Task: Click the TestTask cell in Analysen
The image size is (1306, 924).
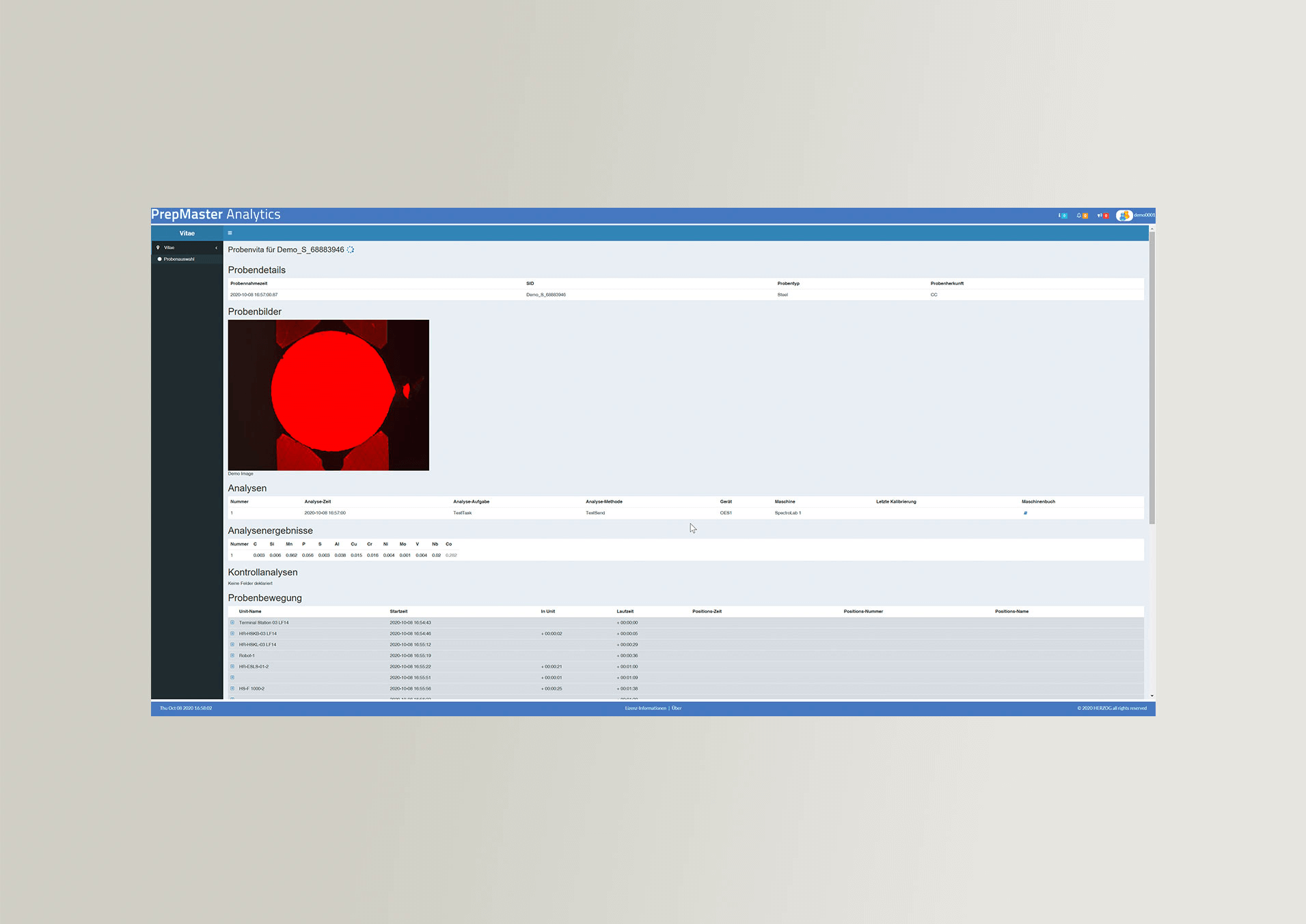Action: [x=463, y=513]
